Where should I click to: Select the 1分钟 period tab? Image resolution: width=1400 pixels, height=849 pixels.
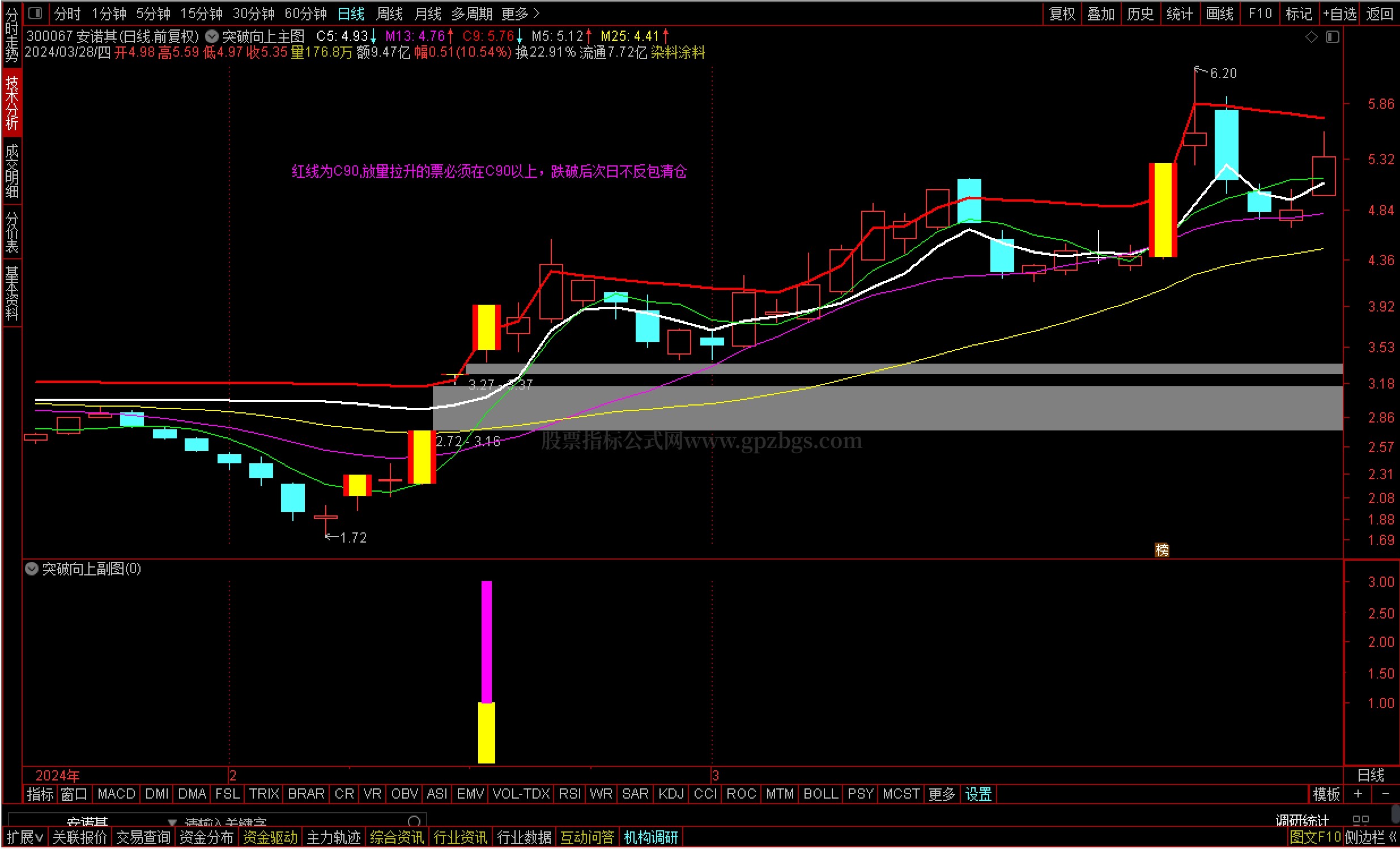(x=109, y=14)
